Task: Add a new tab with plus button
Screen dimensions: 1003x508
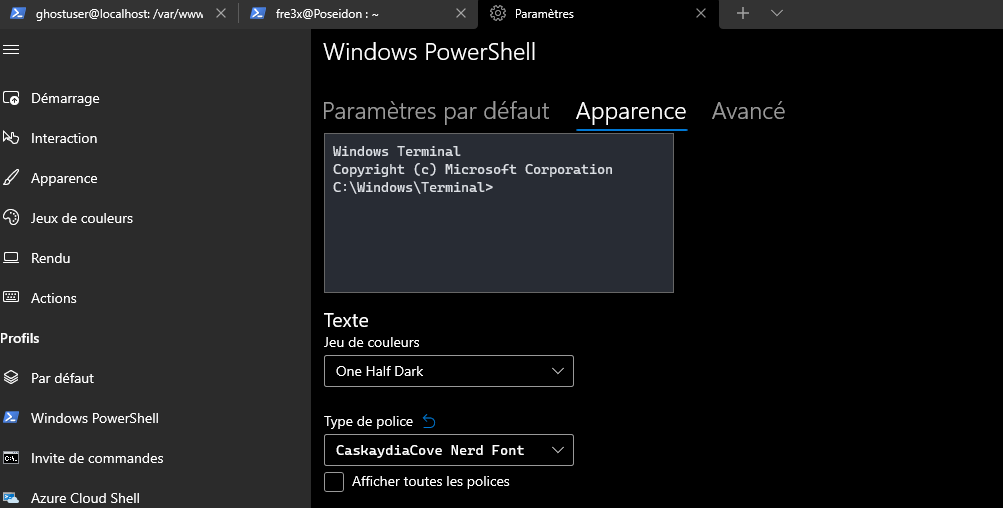Action: pos(743,13)
